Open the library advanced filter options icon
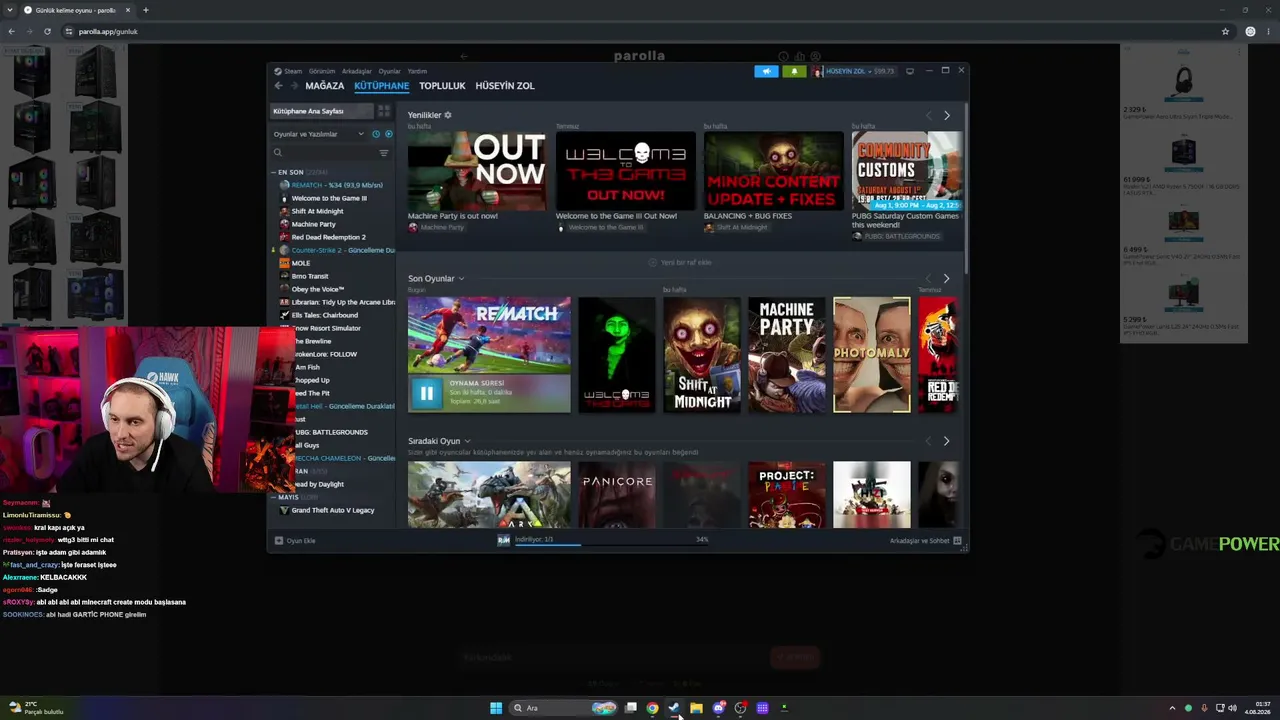 point(383,153)
